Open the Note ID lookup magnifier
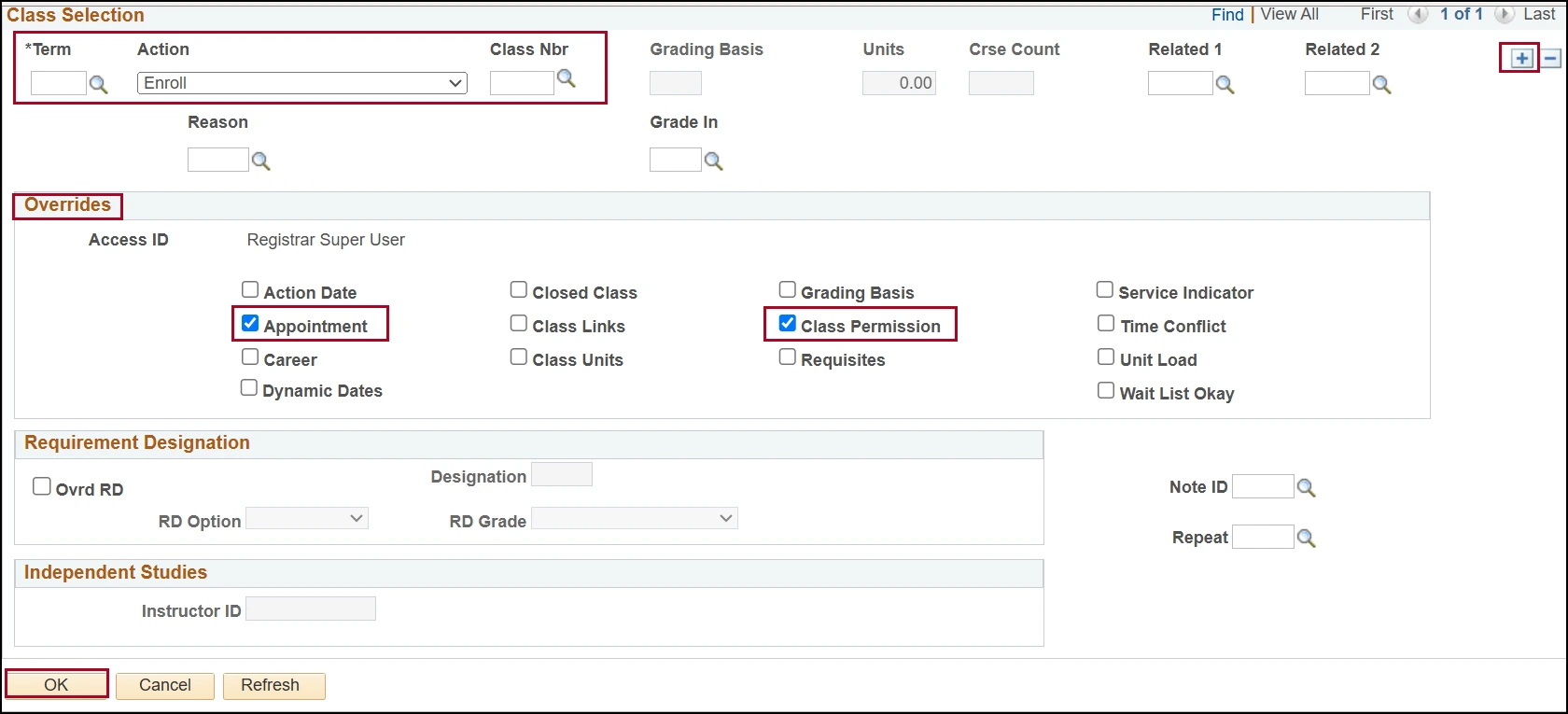Screen dimensions: 1568x714 point(1306,488)
